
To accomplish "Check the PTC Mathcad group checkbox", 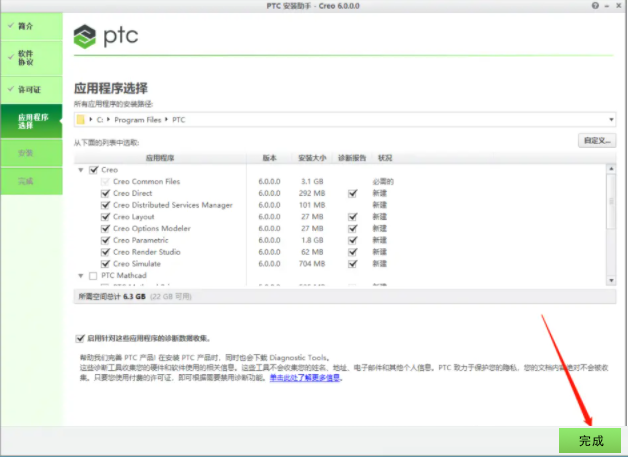I will click(x=93, y=276).
